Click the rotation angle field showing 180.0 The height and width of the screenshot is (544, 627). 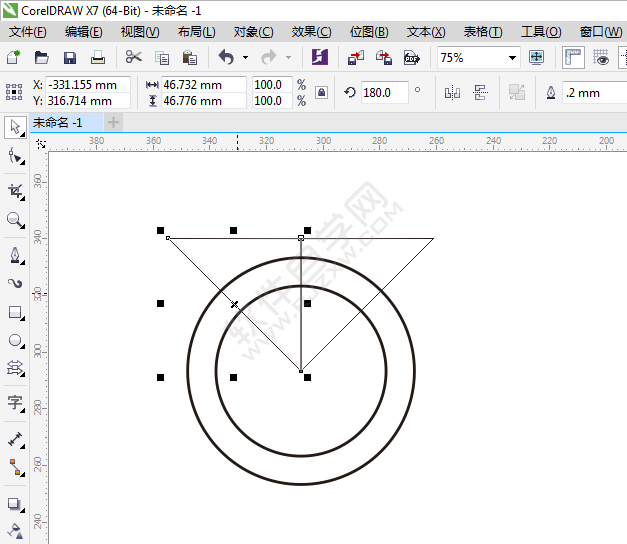(383, 93)
